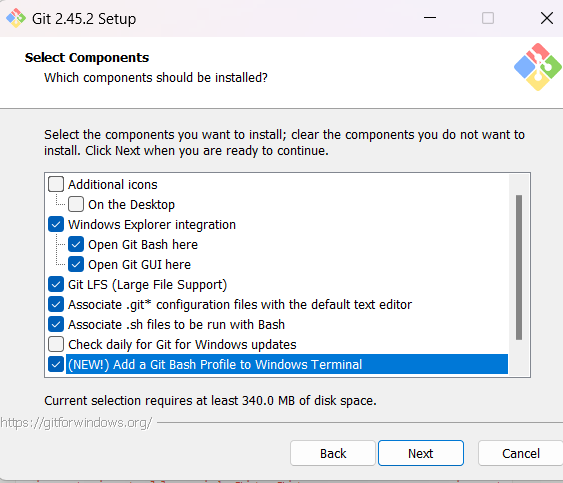Enable the Additional icons checkbox
This screenshot has width=563, height=483.
pyautogui.click(x=56, y=184)
